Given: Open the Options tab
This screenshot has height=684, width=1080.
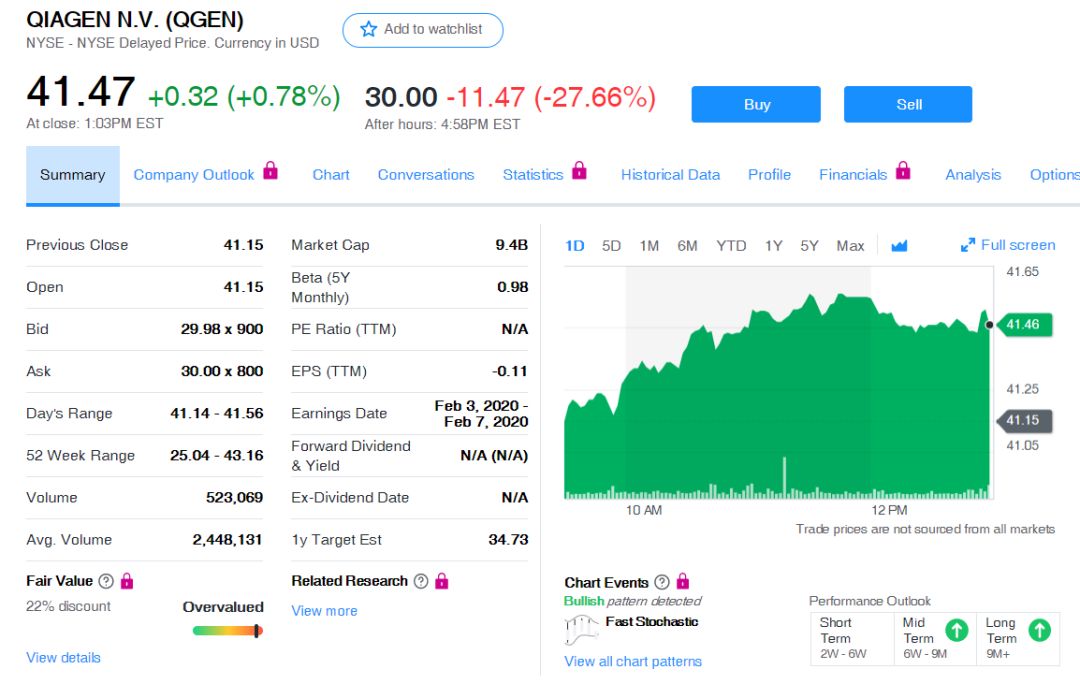Looking at the screenshot, I should tap(1055, 175).
